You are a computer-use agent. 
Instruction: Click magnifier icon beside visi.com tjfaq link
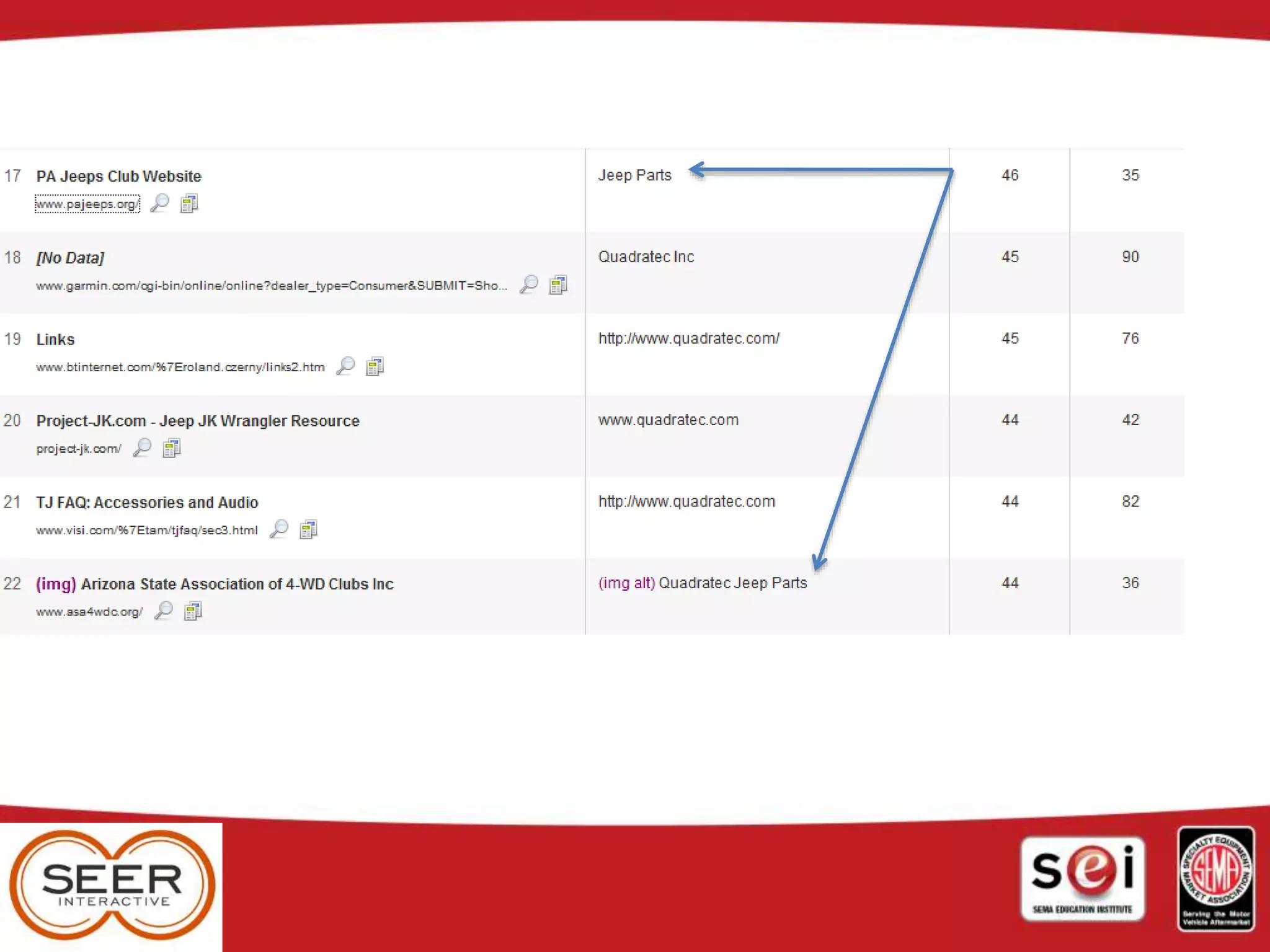(279, 529)
